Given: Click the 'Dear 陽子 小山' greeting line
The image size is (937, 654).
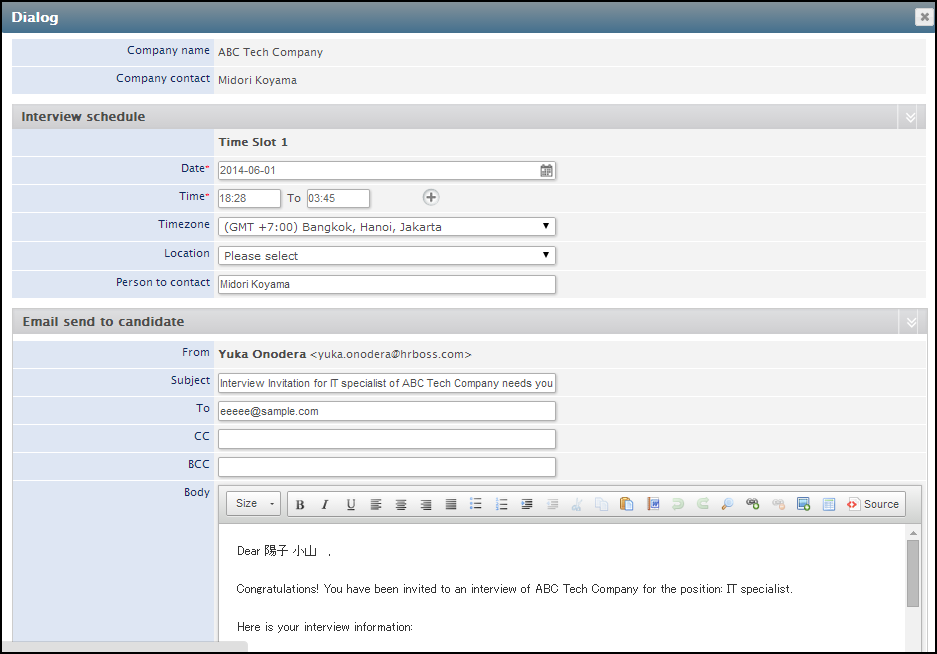Looking at the screenshot, I should point(284,551).
